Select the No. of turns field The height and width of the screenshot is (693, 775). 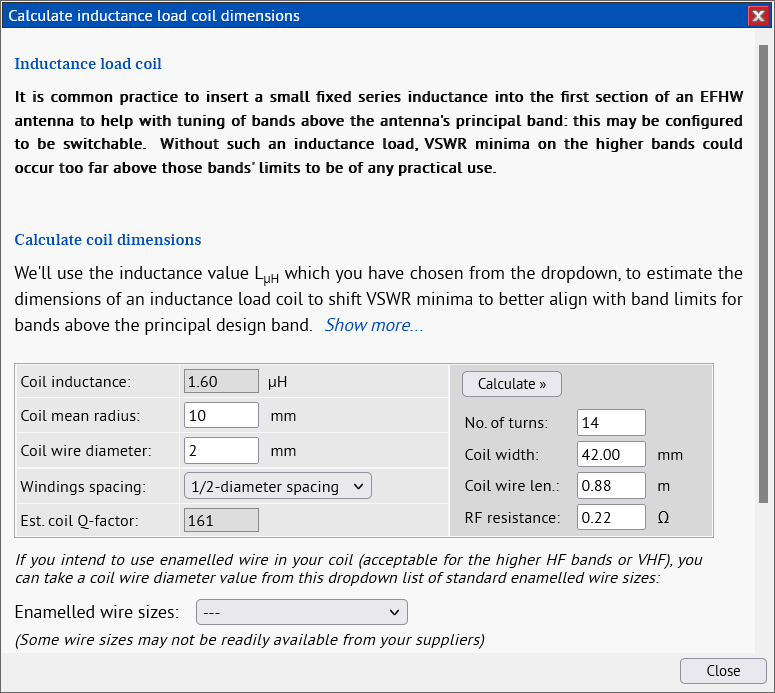[610, 423]
